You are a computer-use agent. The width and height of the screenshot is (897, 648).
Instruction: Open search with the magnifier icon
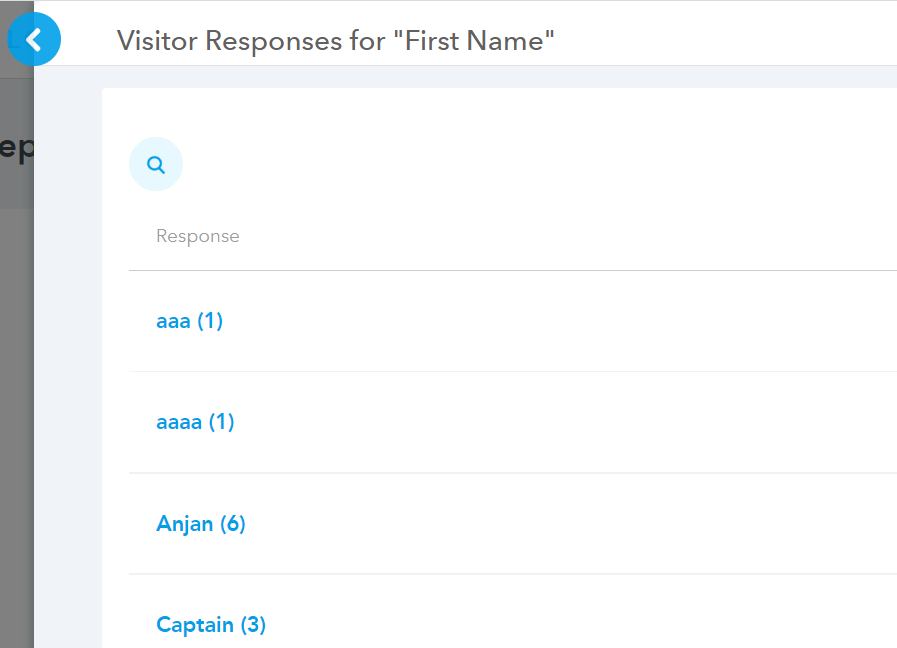point(156,164)
